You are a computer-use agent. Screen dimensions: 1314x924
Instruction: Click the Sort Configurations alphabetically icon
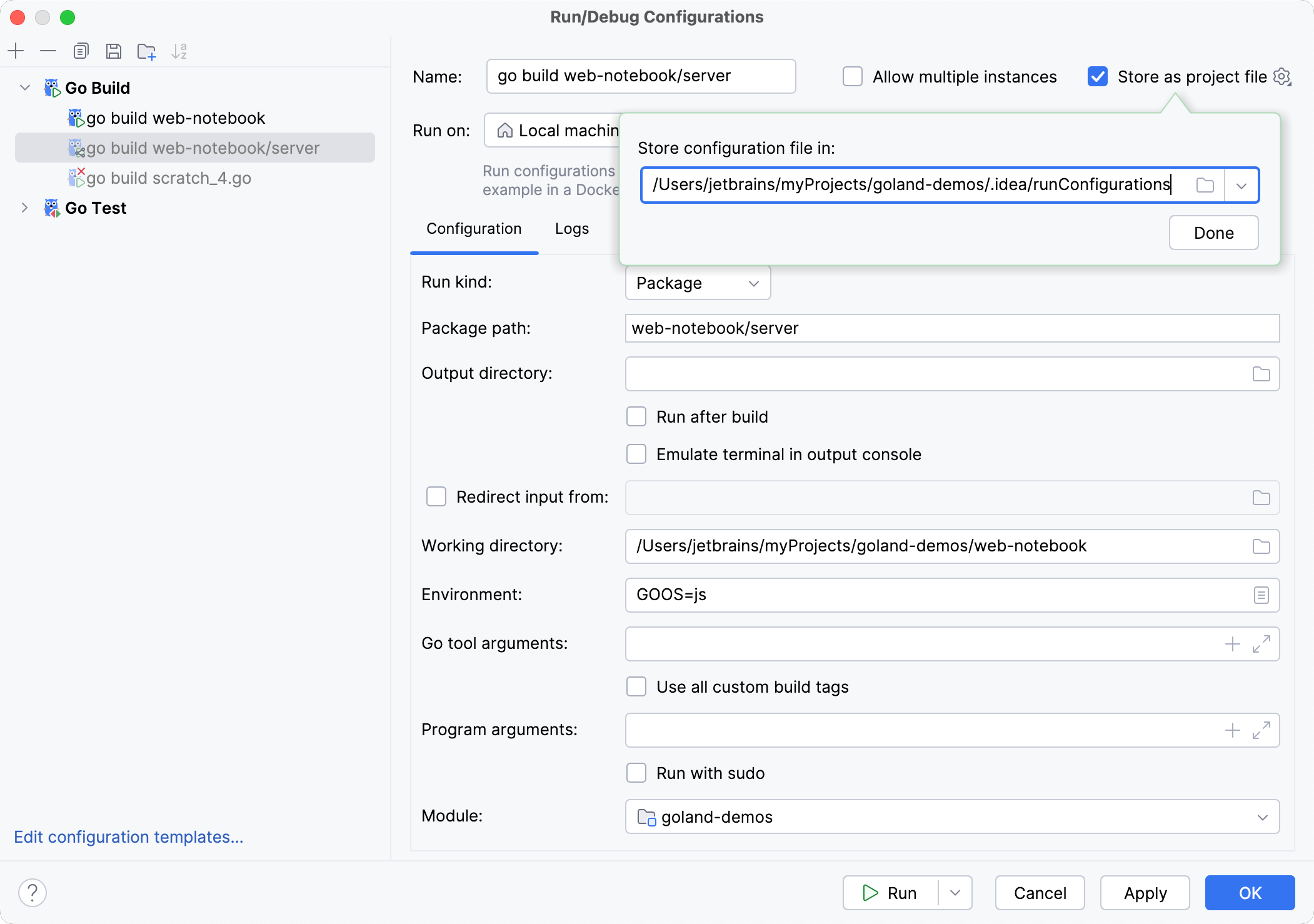[179, 51]
